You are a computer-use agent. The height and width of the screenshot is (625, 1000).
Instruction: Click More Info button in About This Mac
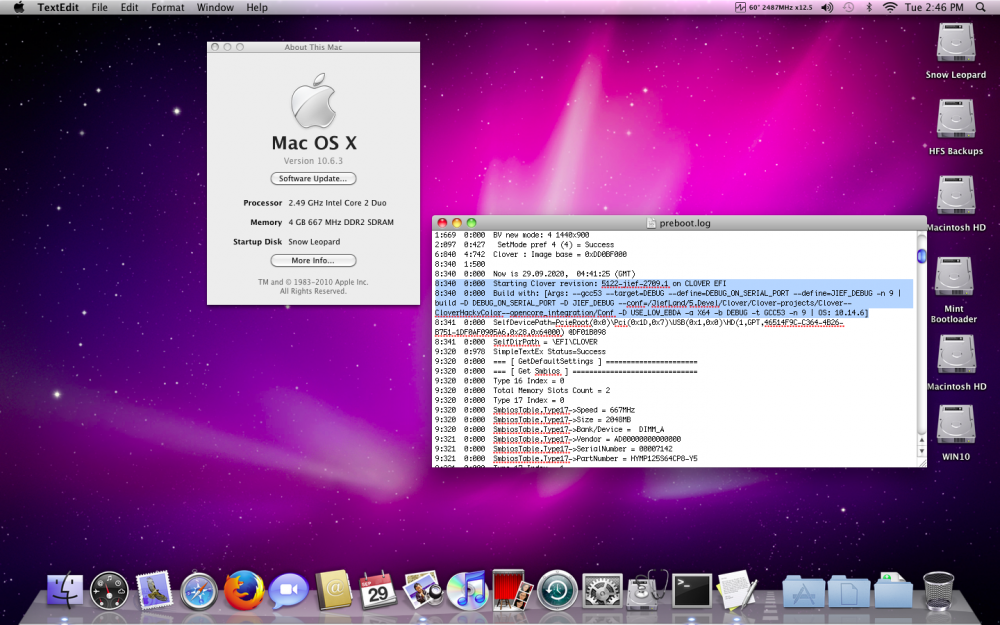coord(313,260)
